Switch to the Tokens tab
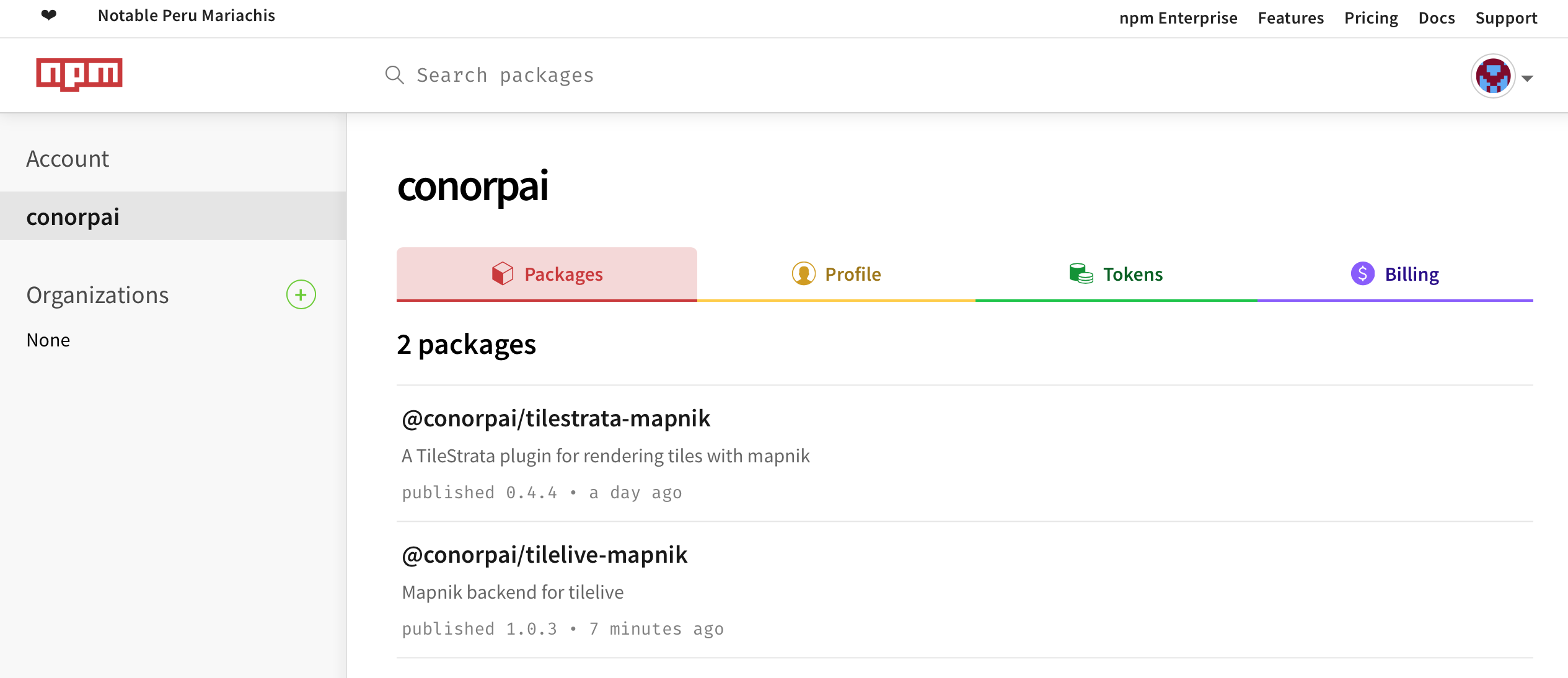The height and width of the screenshot is (678, 1568). (1116, 274)
